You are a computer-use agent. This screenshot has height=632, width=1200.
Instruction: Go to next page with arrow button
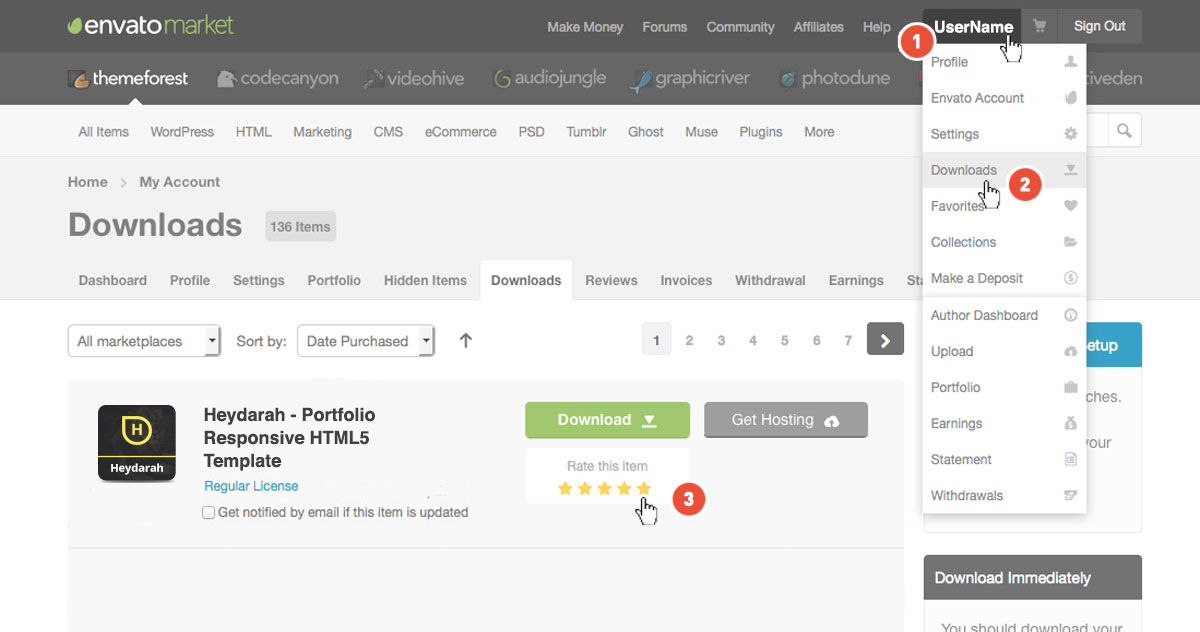pos(885,340)
